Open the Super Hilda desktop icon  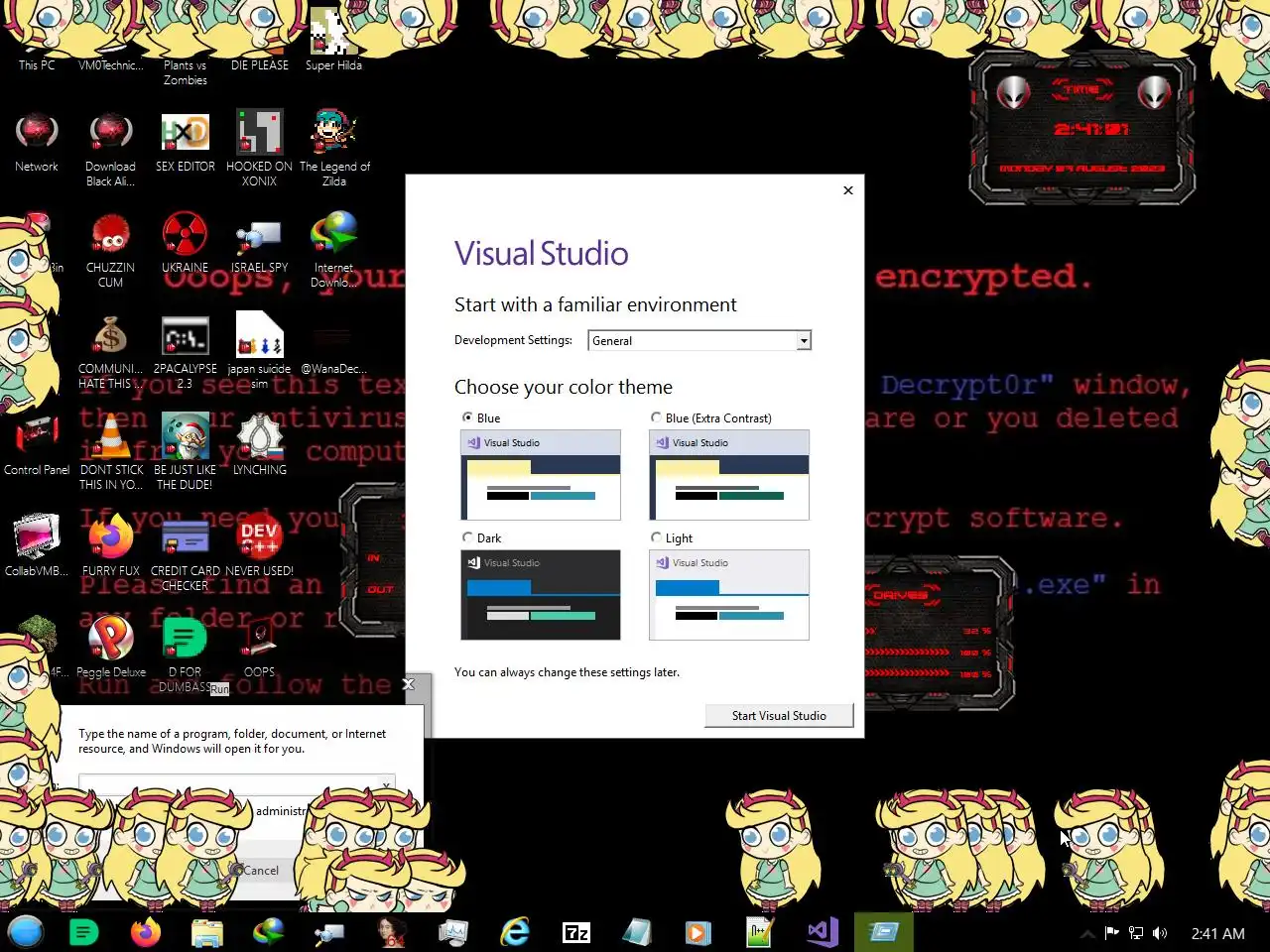[x=333, y=40]
